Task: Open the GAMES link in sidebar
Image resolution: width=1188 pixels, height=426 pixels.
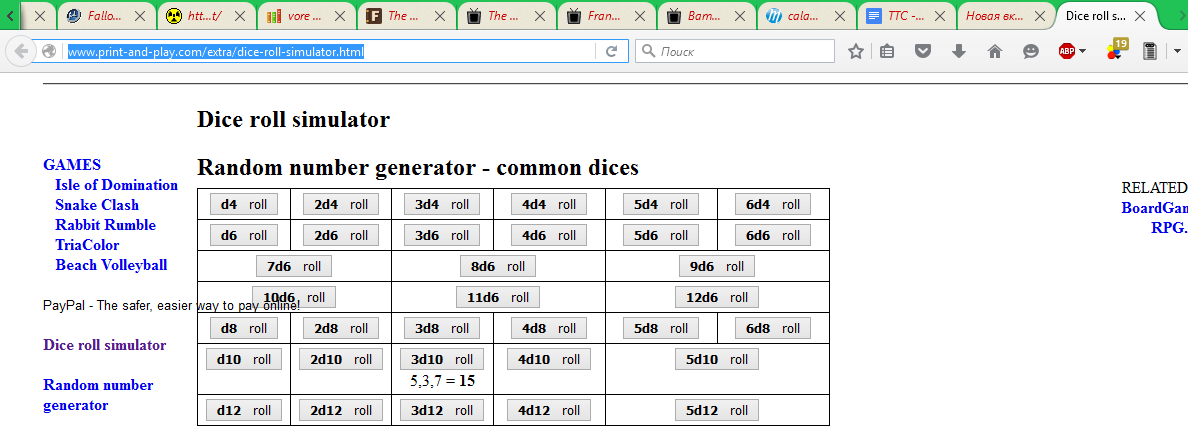Action: [72, 165]
